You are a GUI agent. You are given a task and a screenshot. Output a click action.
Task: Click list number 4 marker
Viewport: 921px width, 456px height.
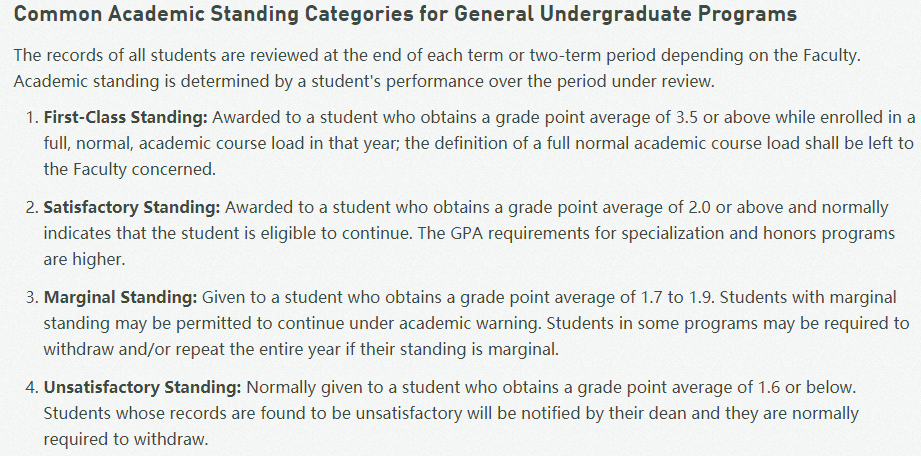(x=30, y=387)
